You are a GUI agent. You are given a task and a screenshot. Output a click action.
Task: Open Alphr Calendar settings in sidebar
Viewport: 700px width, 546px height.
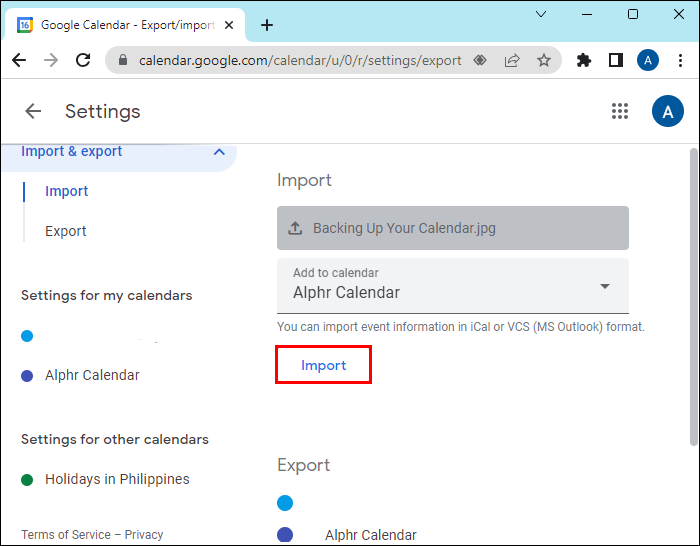tap(92, 375)
